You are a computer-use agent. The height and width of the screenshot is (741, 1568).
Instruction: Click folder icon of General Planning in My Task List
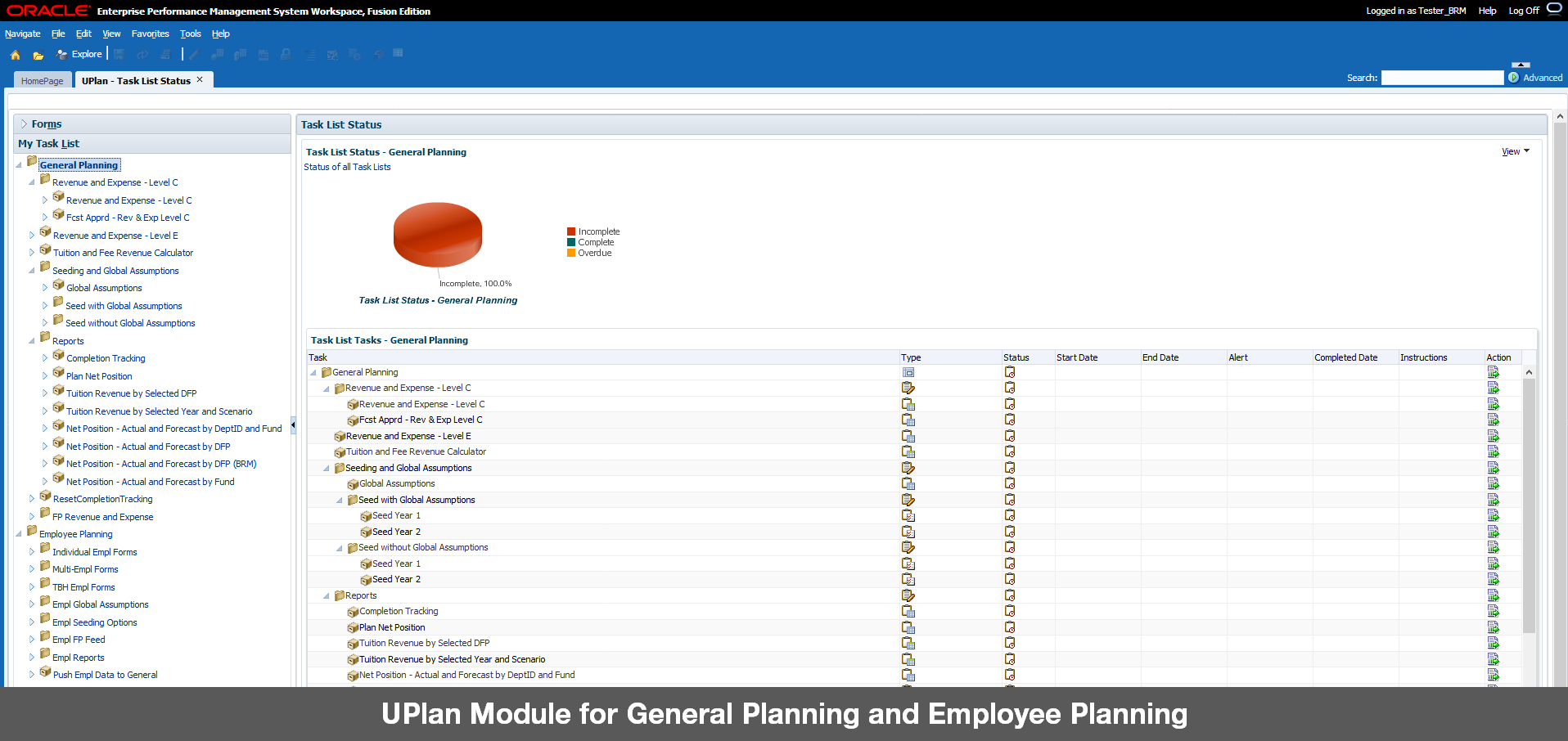tap(32, 162)
